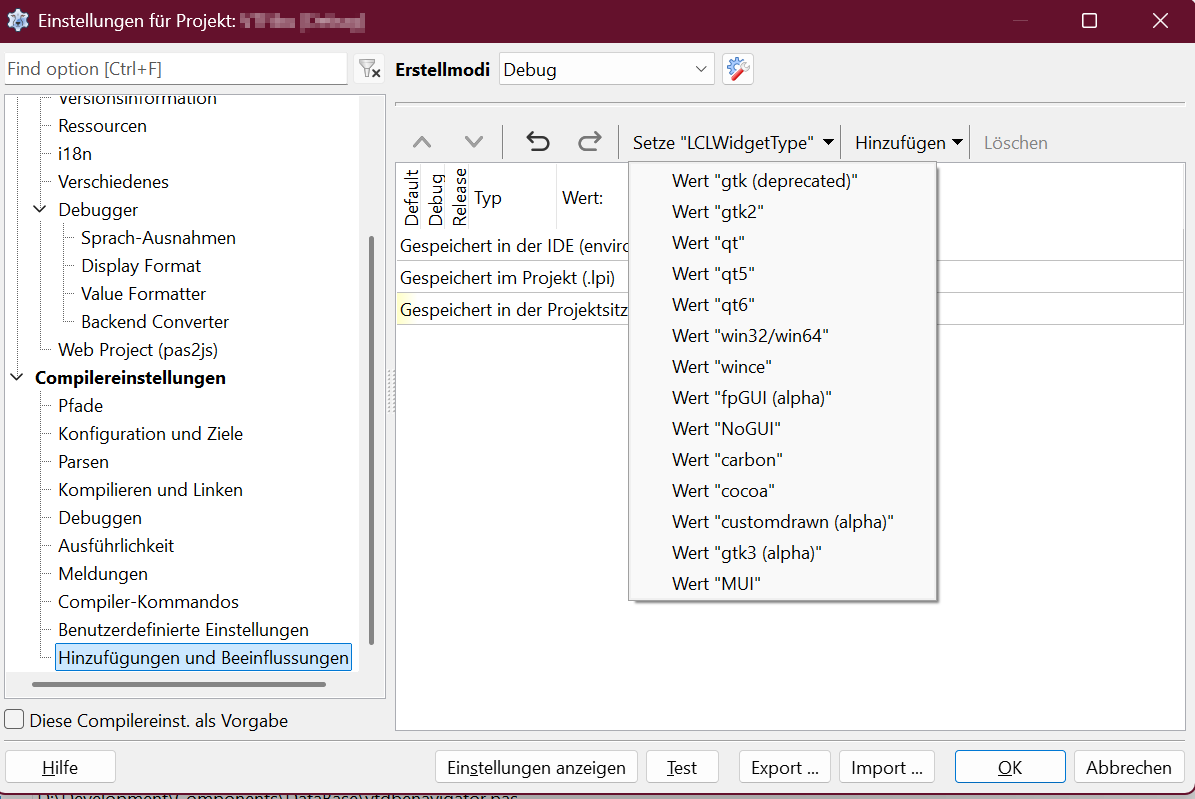Viewport: 1195px width, 799px height.
Task: Select Parsen tree item
Action: 83,462
